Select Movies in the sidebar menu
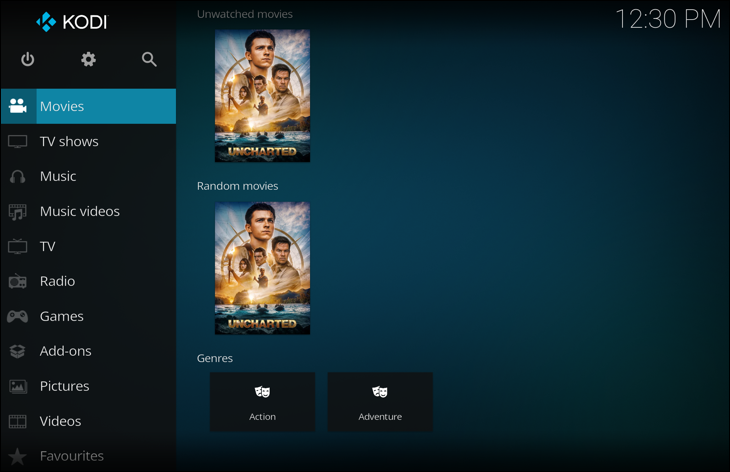This screenshot has width=730, height=472. pyautogui.click(x=88, y=106)
